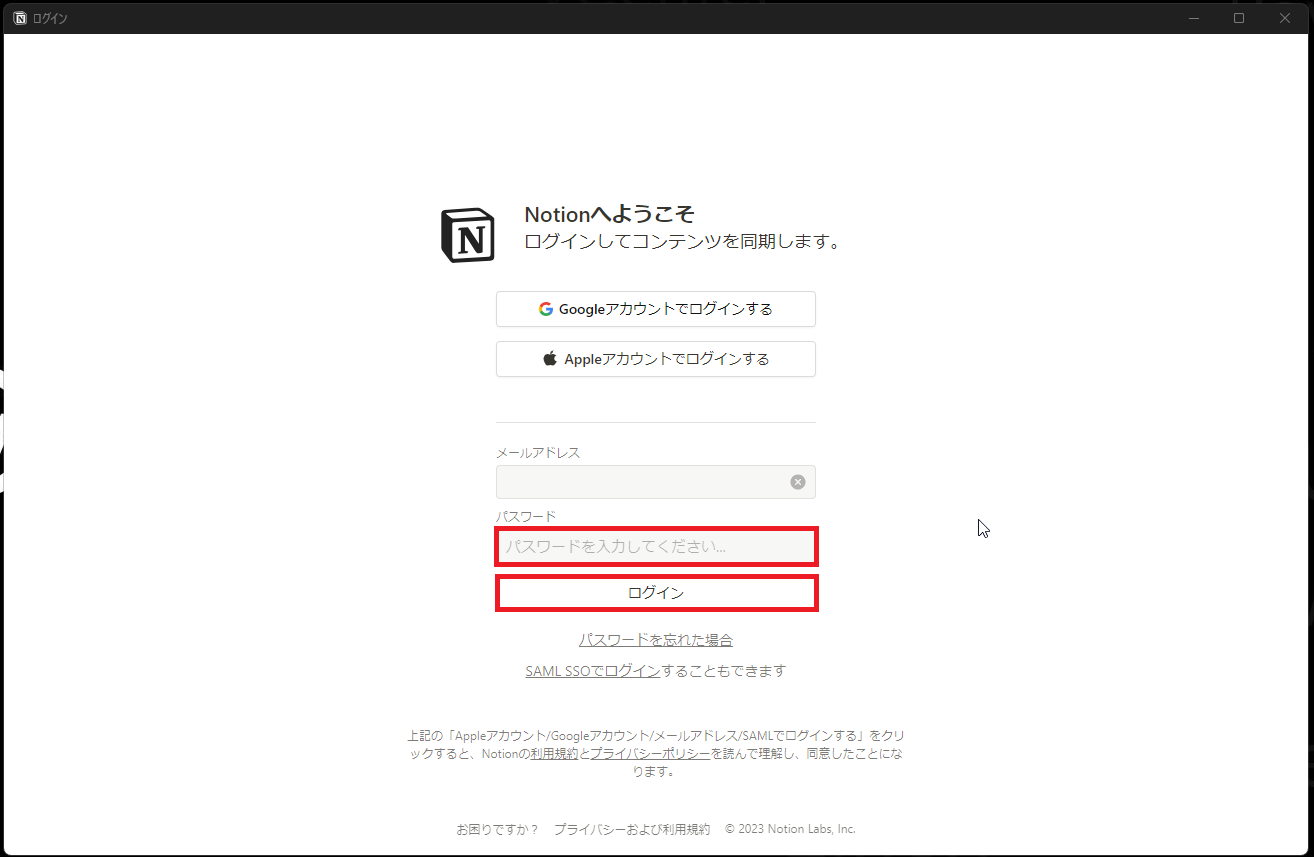Click the お困りですか？ footer link

(x=497, y=829)
